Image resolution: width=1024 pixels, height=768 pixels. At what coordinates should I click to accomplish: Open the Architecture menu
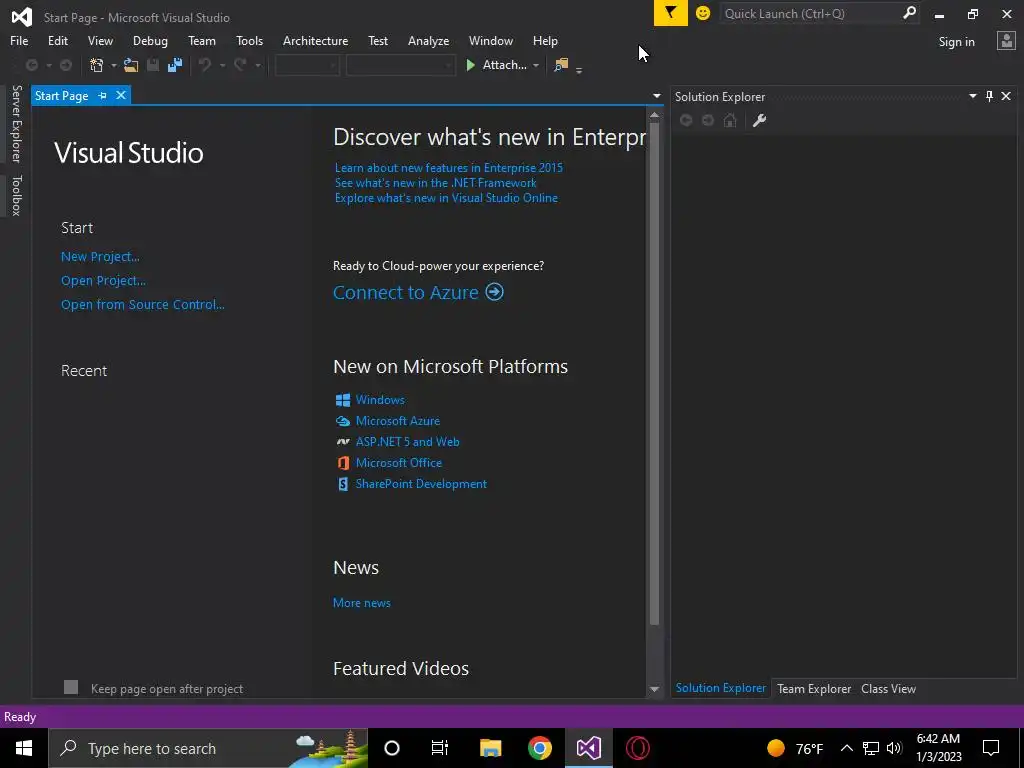tap(315, 40)
